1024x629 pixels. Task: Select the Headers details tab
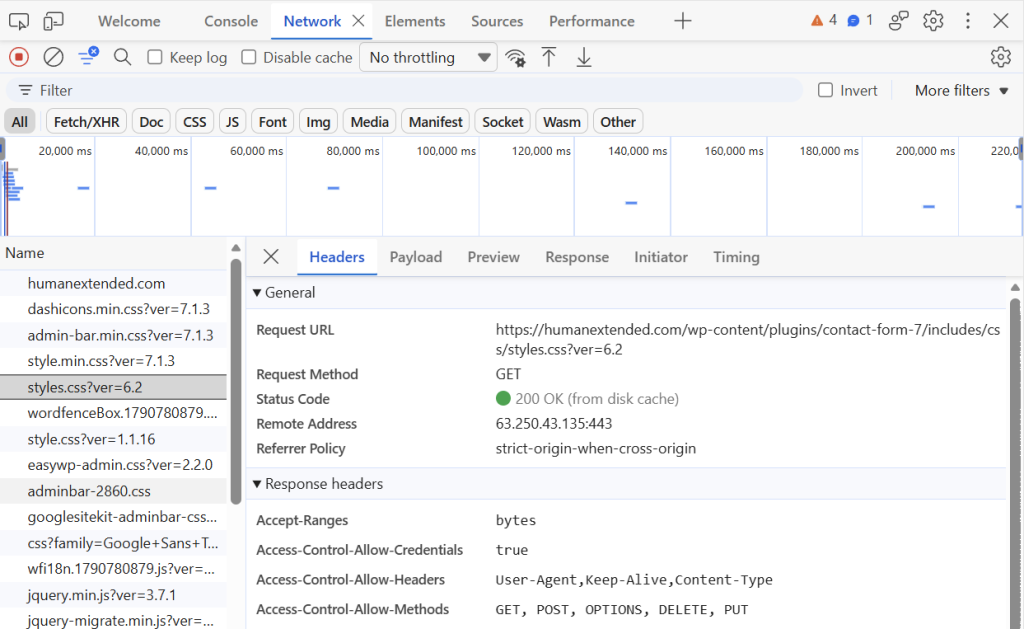tap(337, 257)
